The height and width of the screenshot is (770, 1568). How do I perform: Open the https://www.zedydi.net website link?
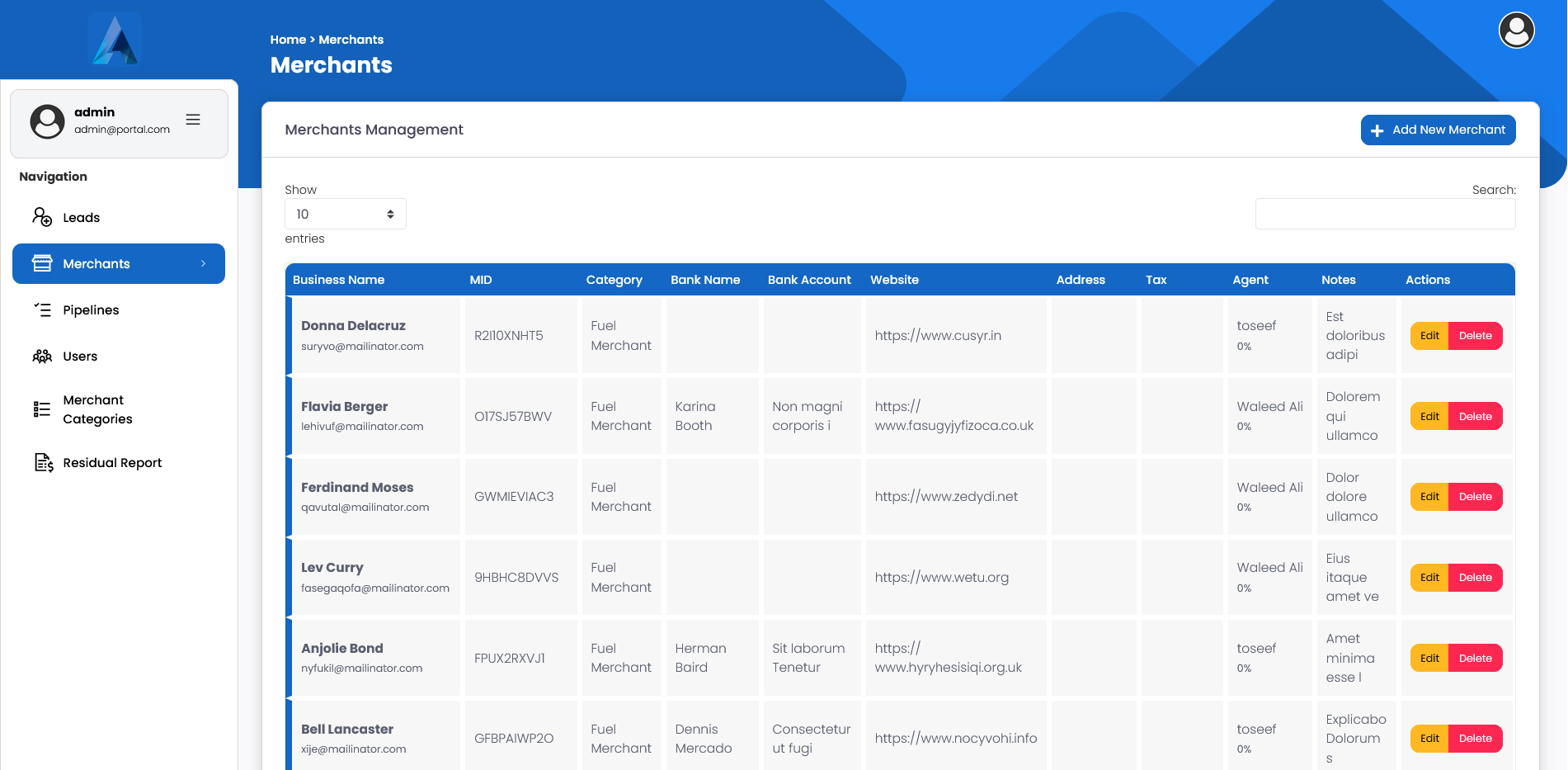(946, 496)
